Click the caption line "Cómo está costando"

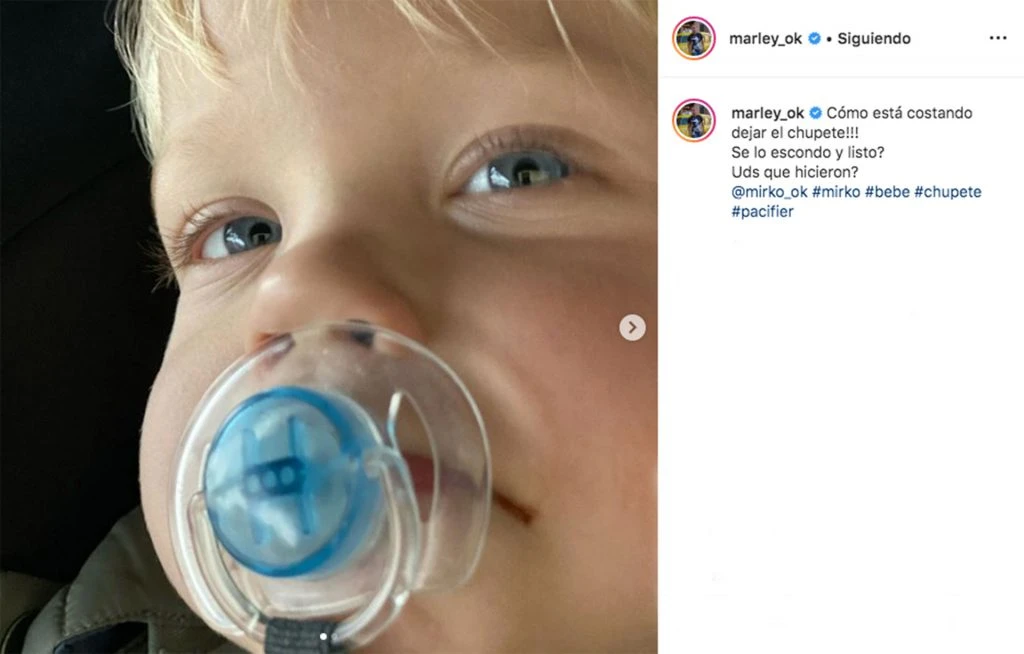(899, 113)
